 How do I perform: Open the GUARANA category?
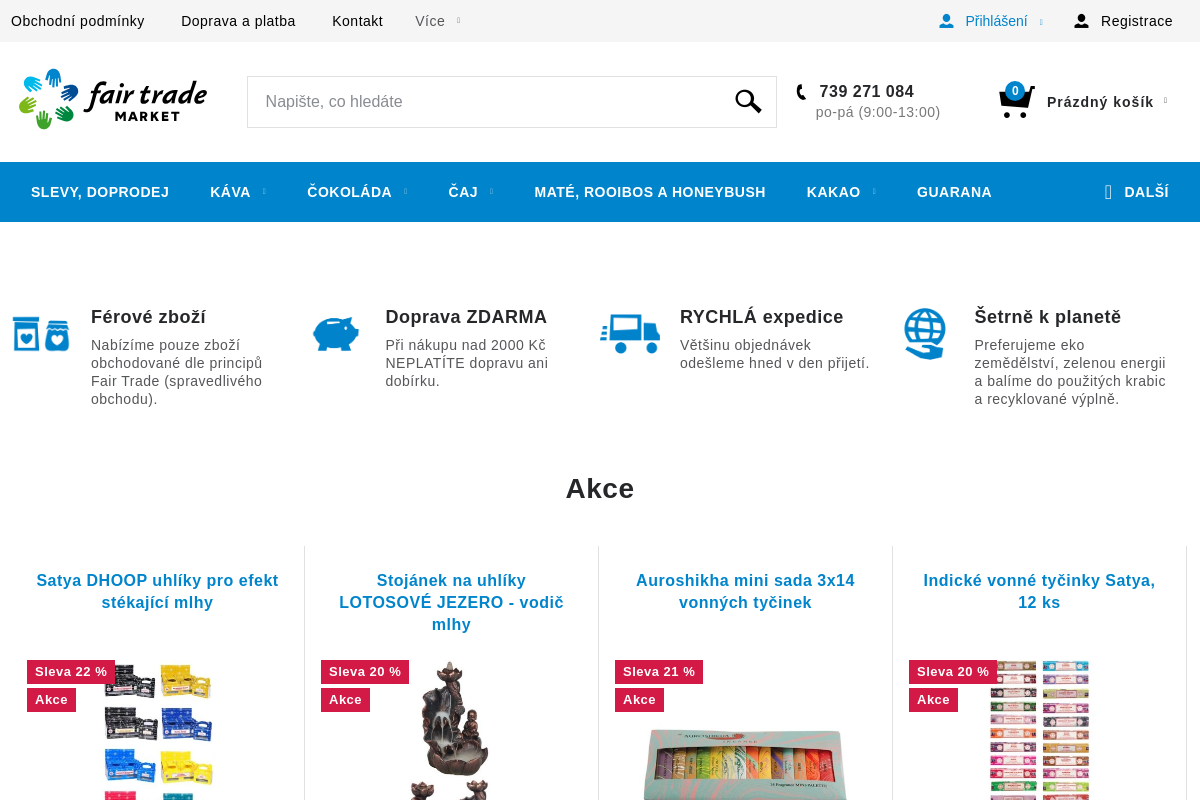(x=954, y=192)
